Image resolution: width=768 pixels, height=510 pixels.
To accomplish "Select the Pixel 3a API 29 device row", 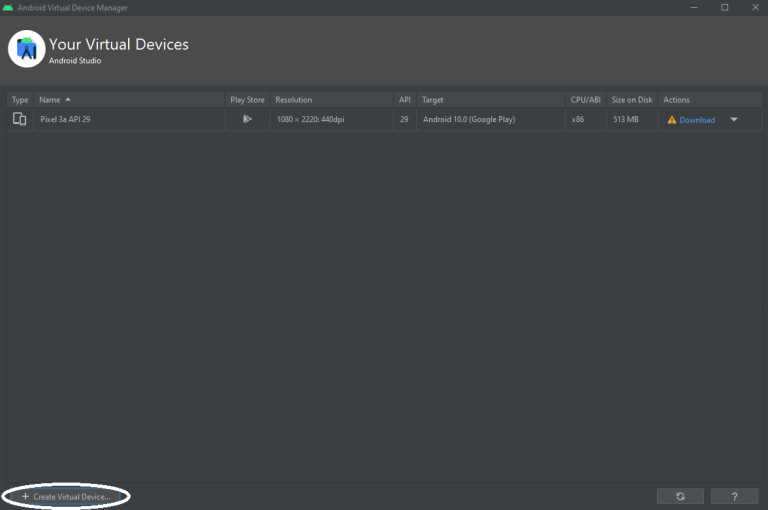I will click(384, 119).
